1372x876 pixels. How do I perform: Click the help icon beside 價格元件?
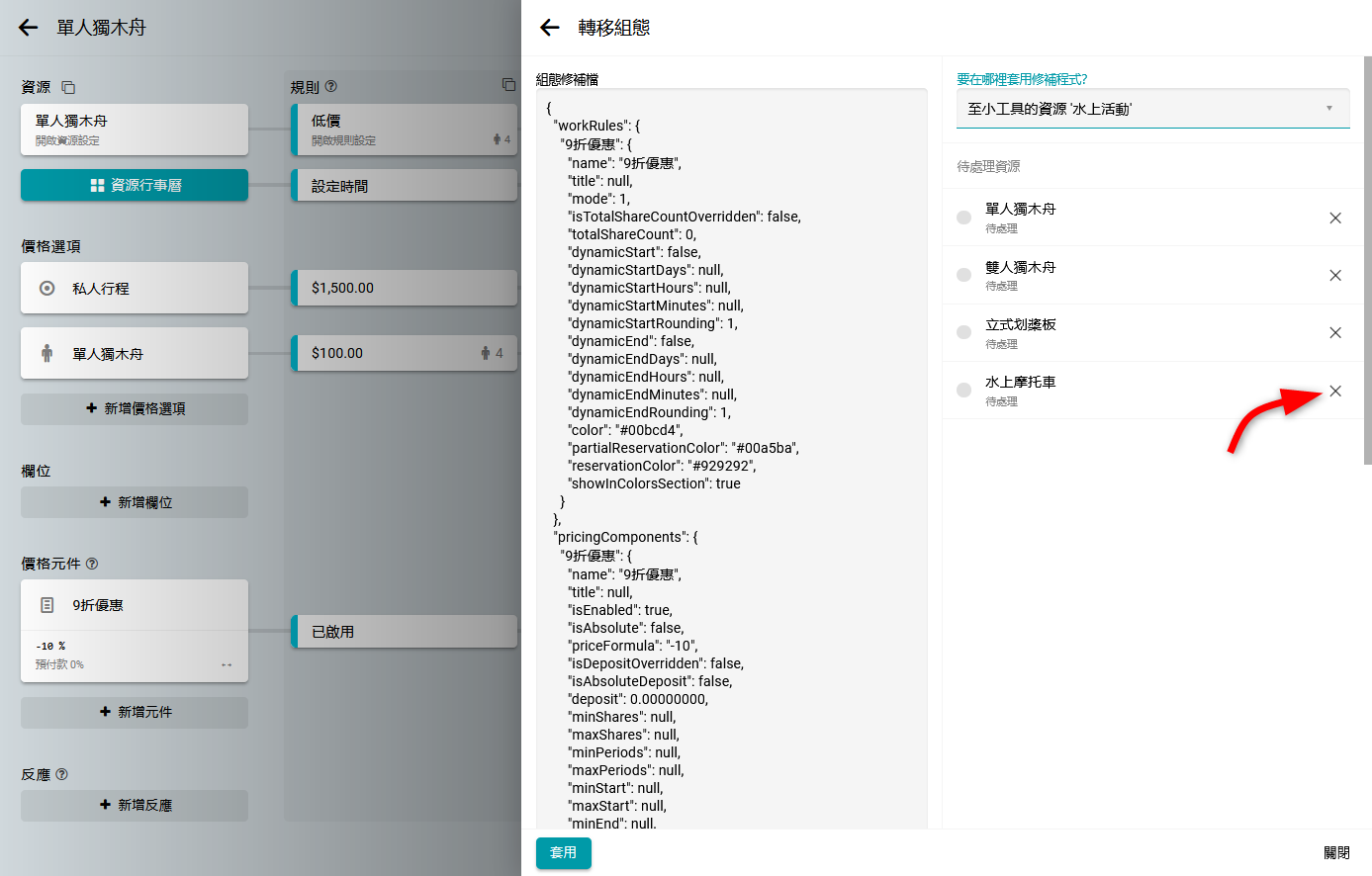(x=92, y=564)
